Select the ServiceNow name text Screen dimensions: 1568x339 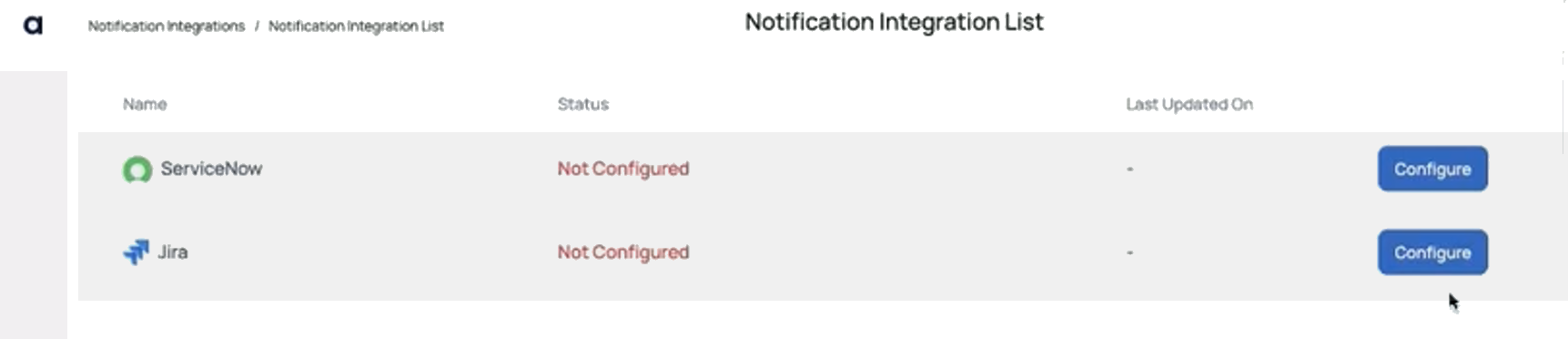point(211,169)
